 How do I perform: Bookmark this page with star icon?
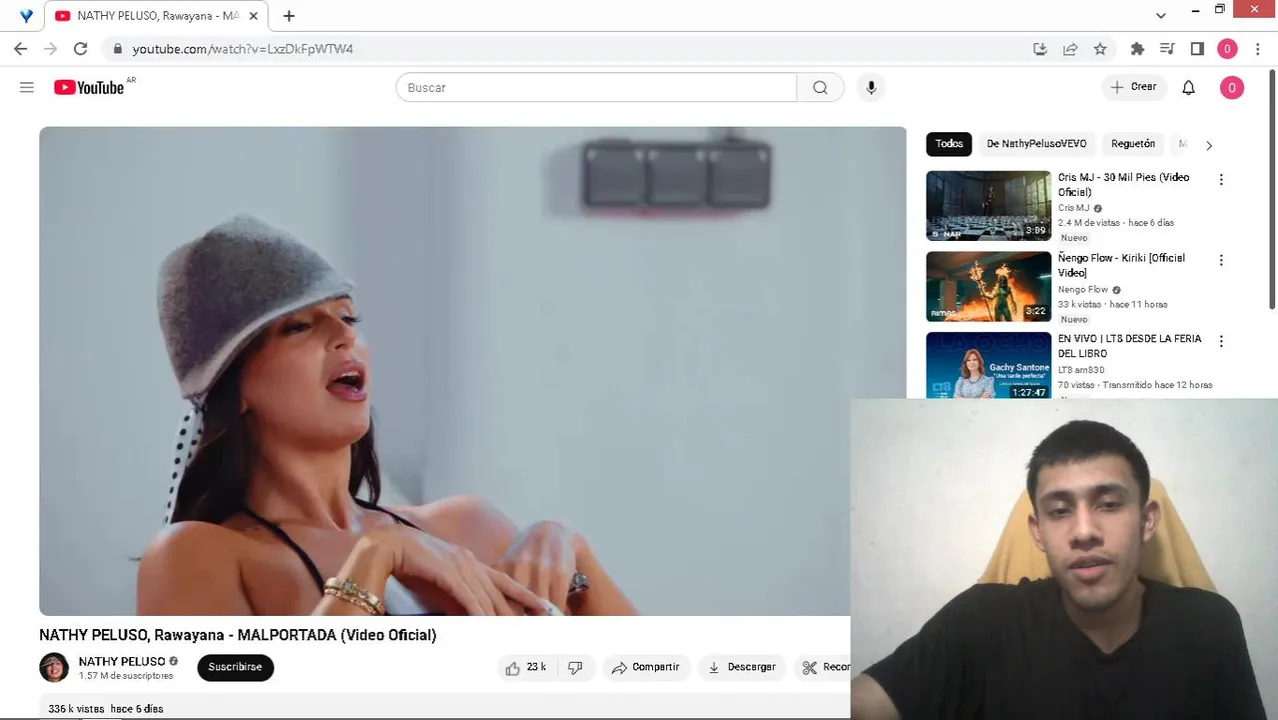click(x=1100, y=48)
